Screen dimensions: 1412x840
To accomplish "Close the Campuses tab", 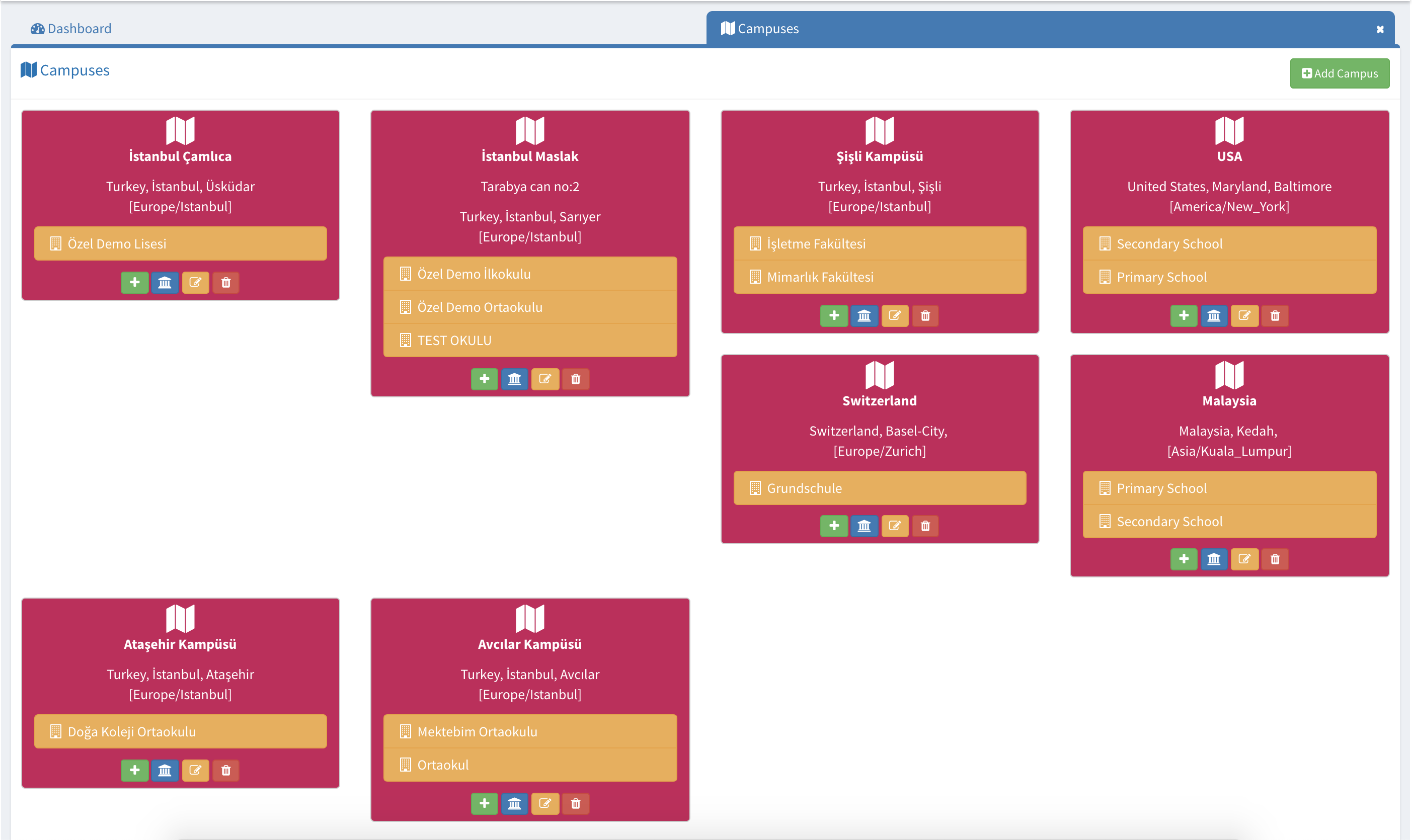I will coord(1380,30).
